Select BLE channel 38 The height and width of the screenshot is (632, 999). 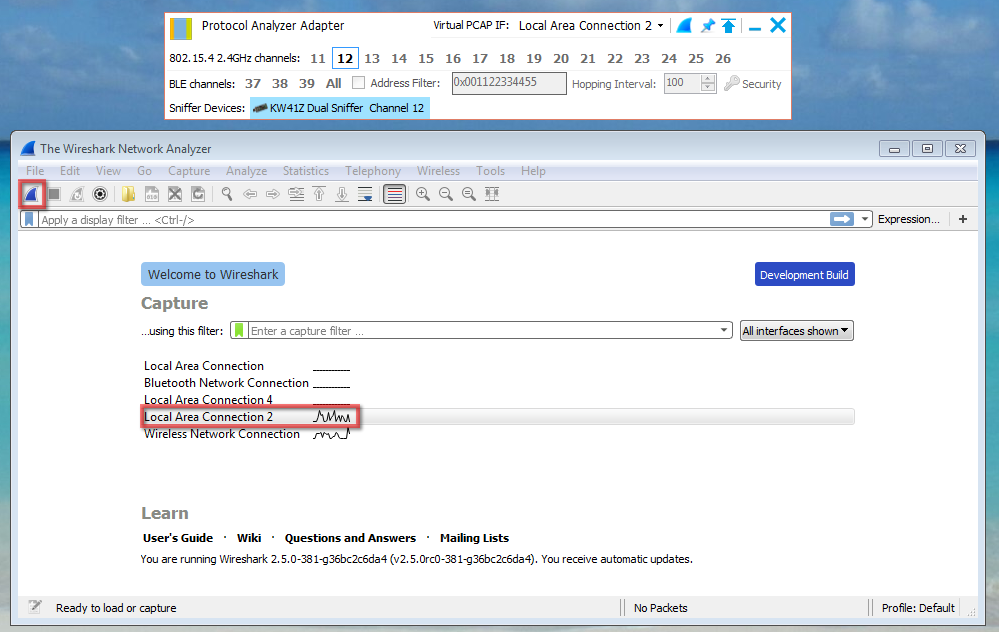click(x=280, y=83)
